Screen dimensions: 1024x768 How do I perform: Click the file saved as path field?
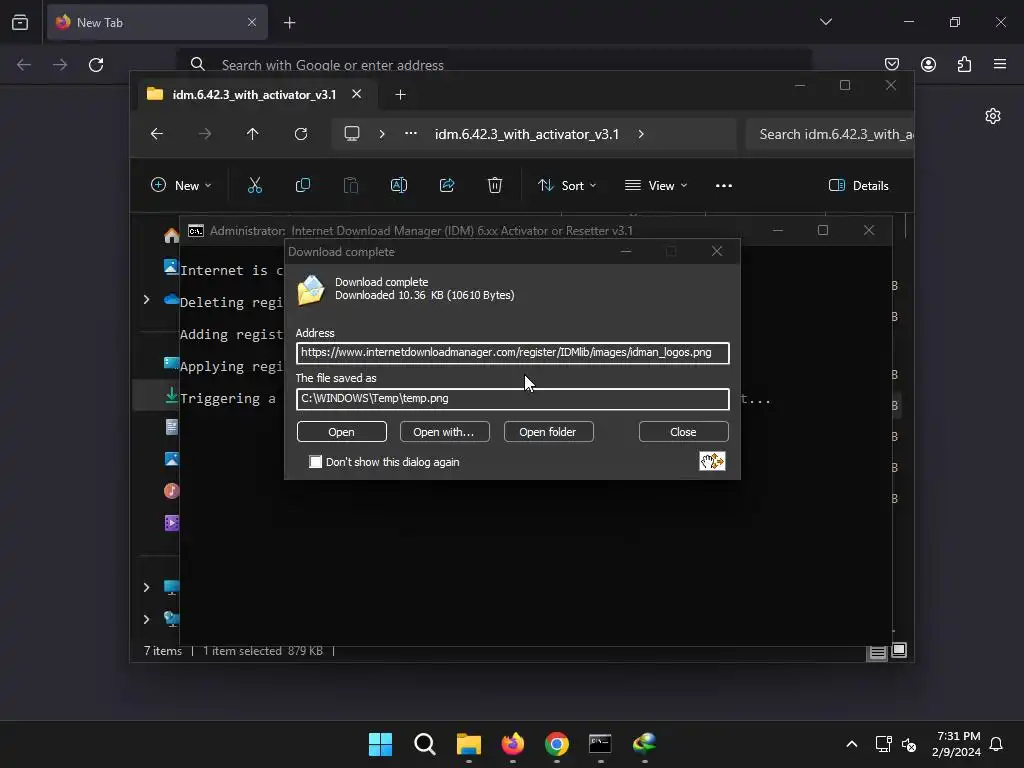tap(513, 398)
